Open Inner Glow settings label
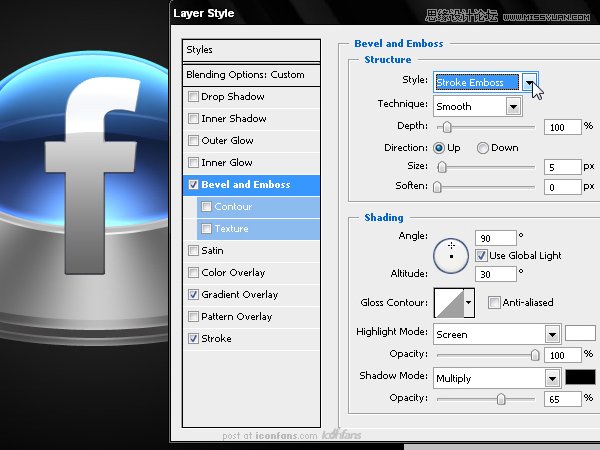 pos(227,163)
